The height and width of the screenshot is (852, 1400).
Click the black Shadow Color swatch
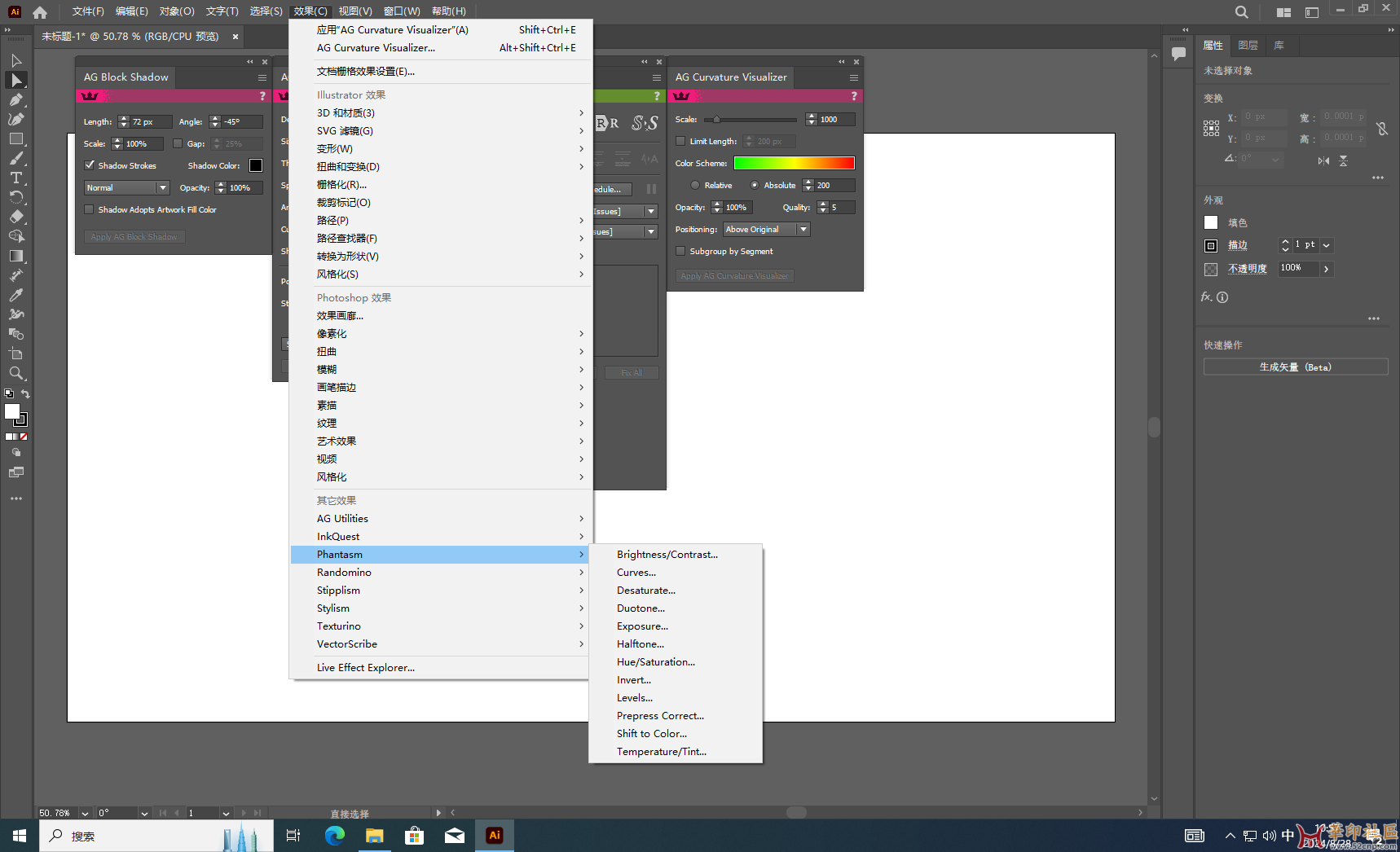[x=256, y=165]
